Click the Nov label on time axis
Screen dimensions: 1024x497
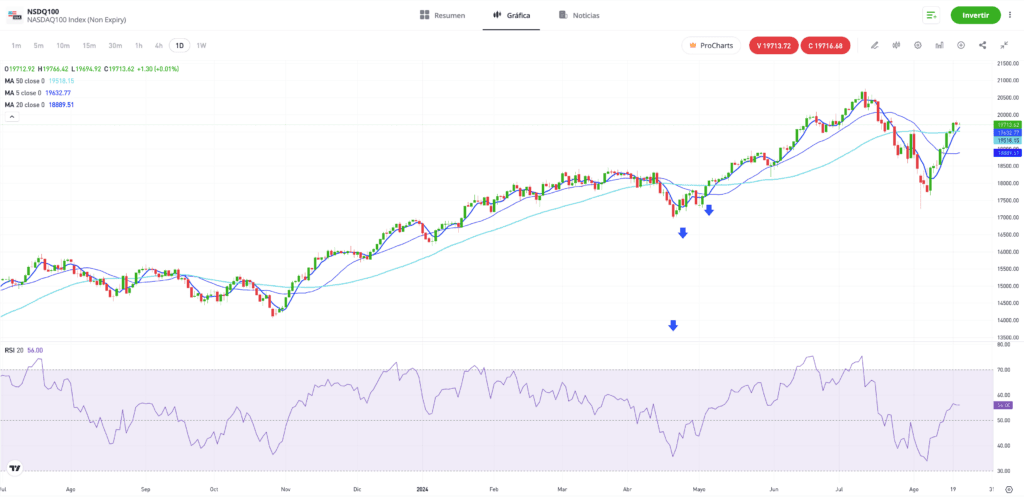click(x=285, y=489)
